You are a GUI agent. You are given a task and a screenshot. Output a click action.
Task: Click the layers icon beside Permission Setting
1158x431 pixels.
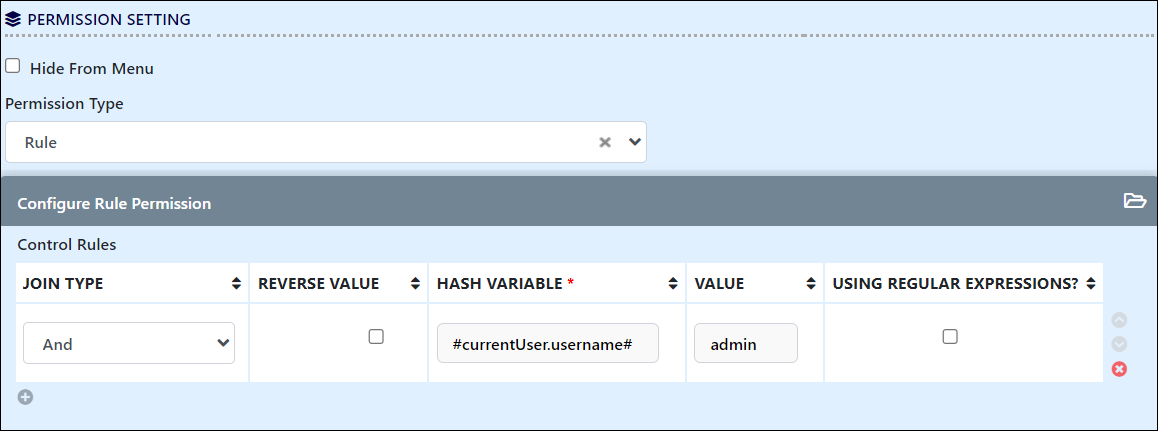14,19
